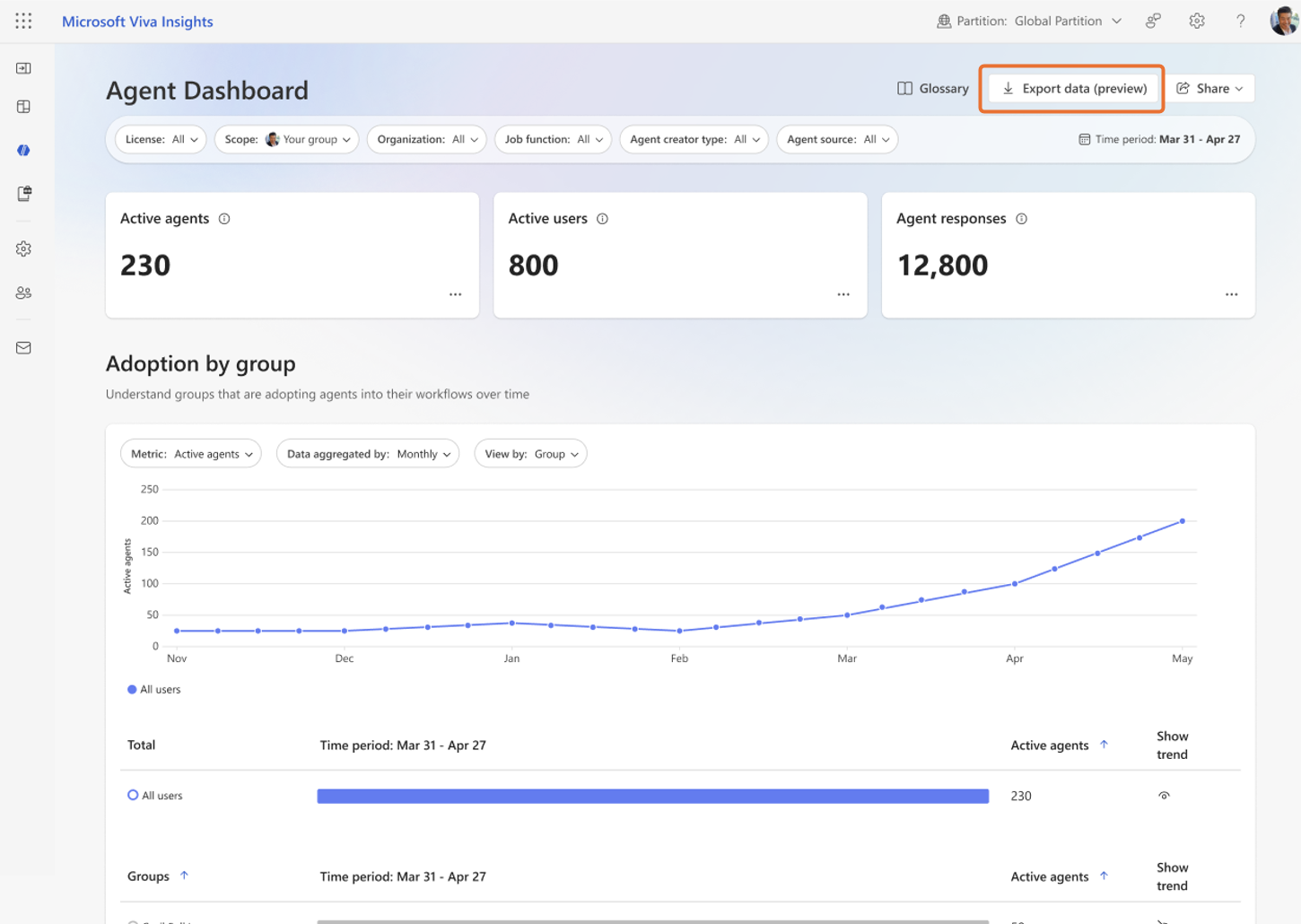Click the May data point on the chart
Image resolution: width=1301 pixels, height=924 pixels.
[x=1182, y=520]
